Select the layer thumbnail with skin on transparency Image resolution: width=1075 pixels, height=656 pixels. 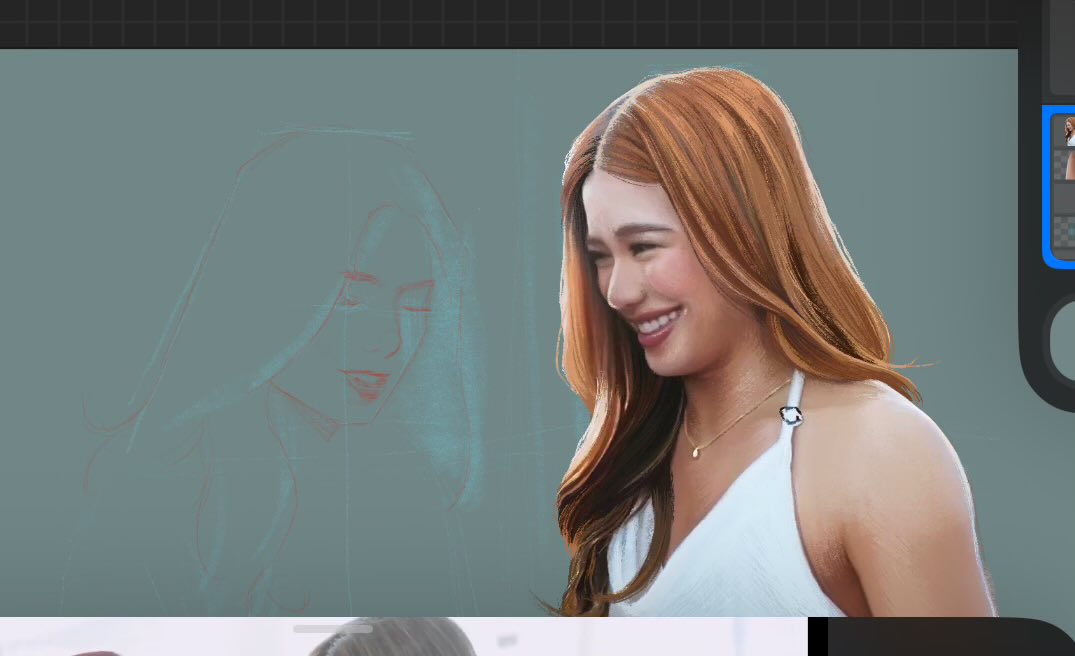point(1064,165)
